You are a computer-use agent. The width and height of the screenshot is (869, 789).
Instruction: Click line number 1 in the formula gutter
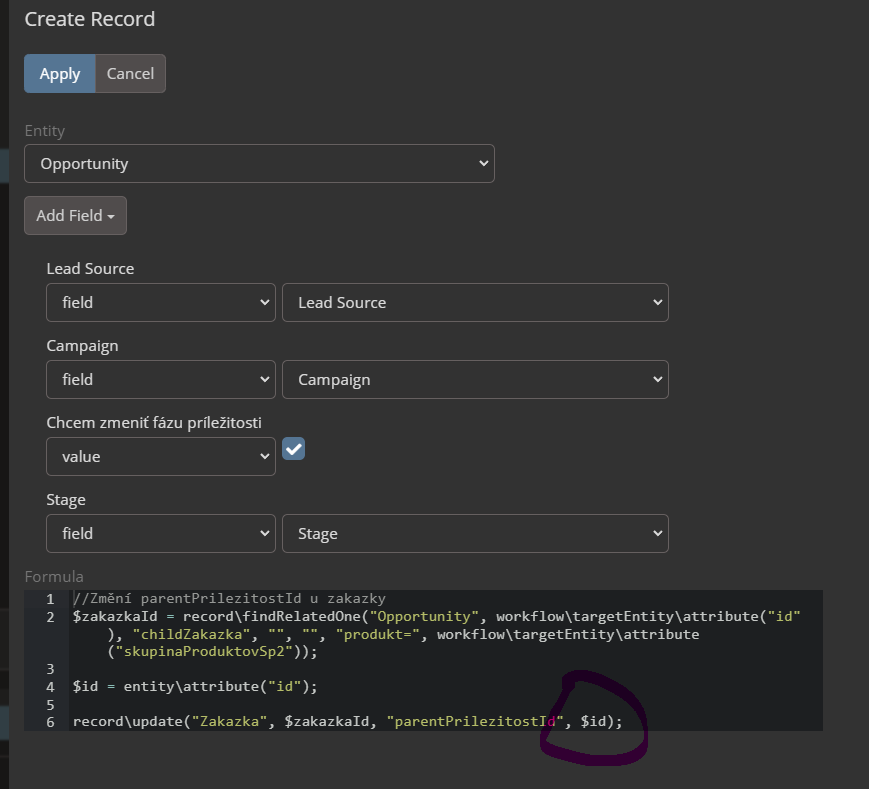[49, 599]
